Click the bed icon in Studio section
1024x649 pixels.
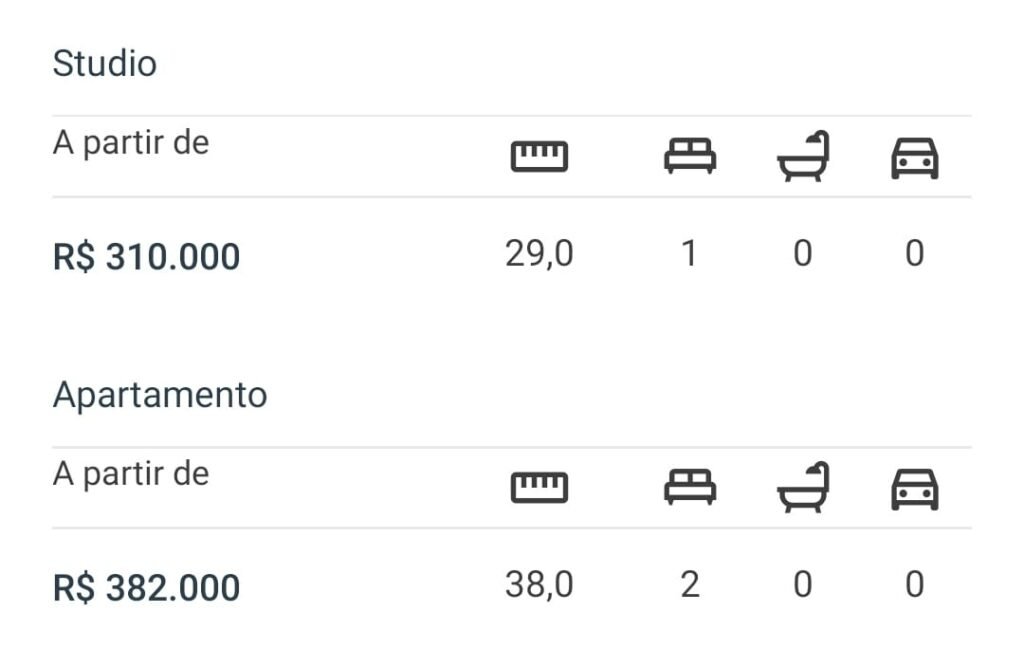click(690, 156)
